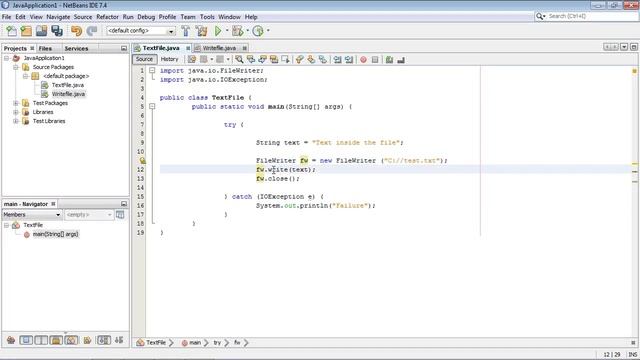Collapse the main method fold on line 5
The height and width of the screenshot is (360, 640).
pos(152,107)
